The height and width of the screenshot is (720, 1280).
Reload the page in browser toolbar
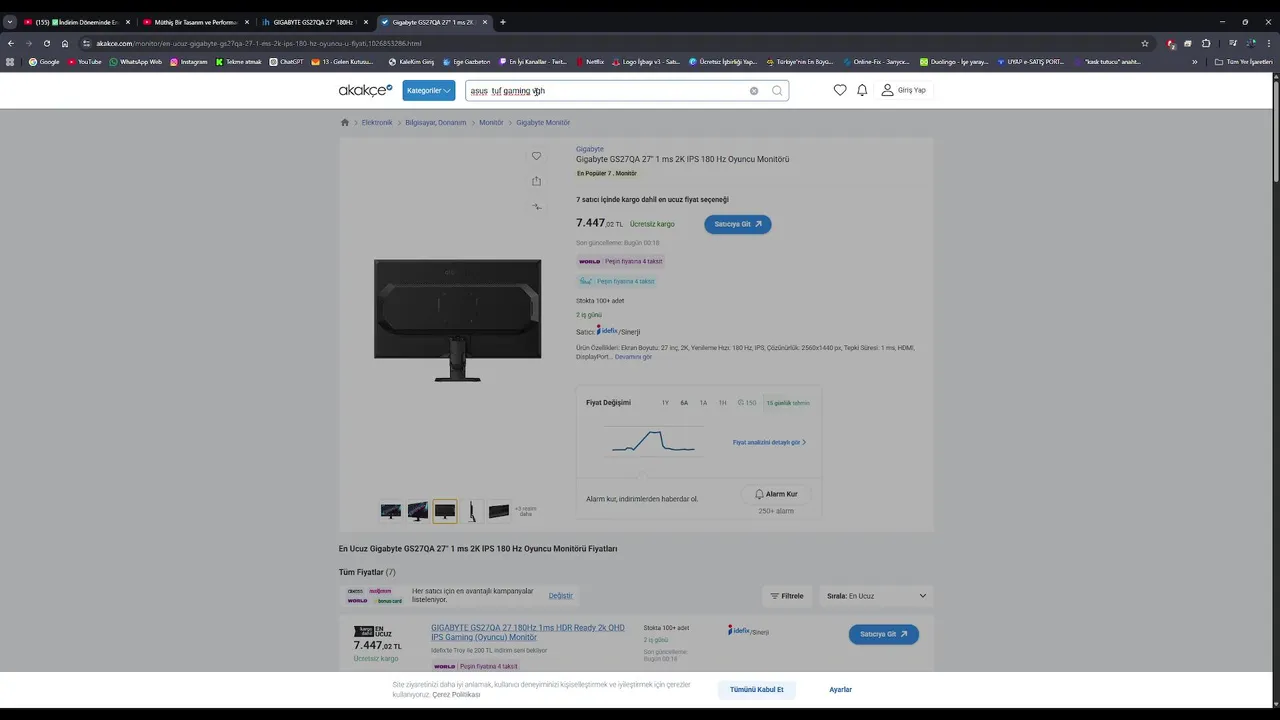coord(46,43)
